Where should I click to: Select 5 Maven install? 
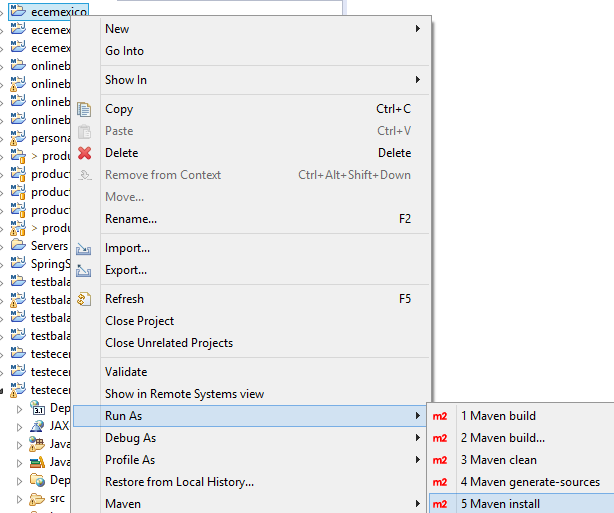(498, 504)
